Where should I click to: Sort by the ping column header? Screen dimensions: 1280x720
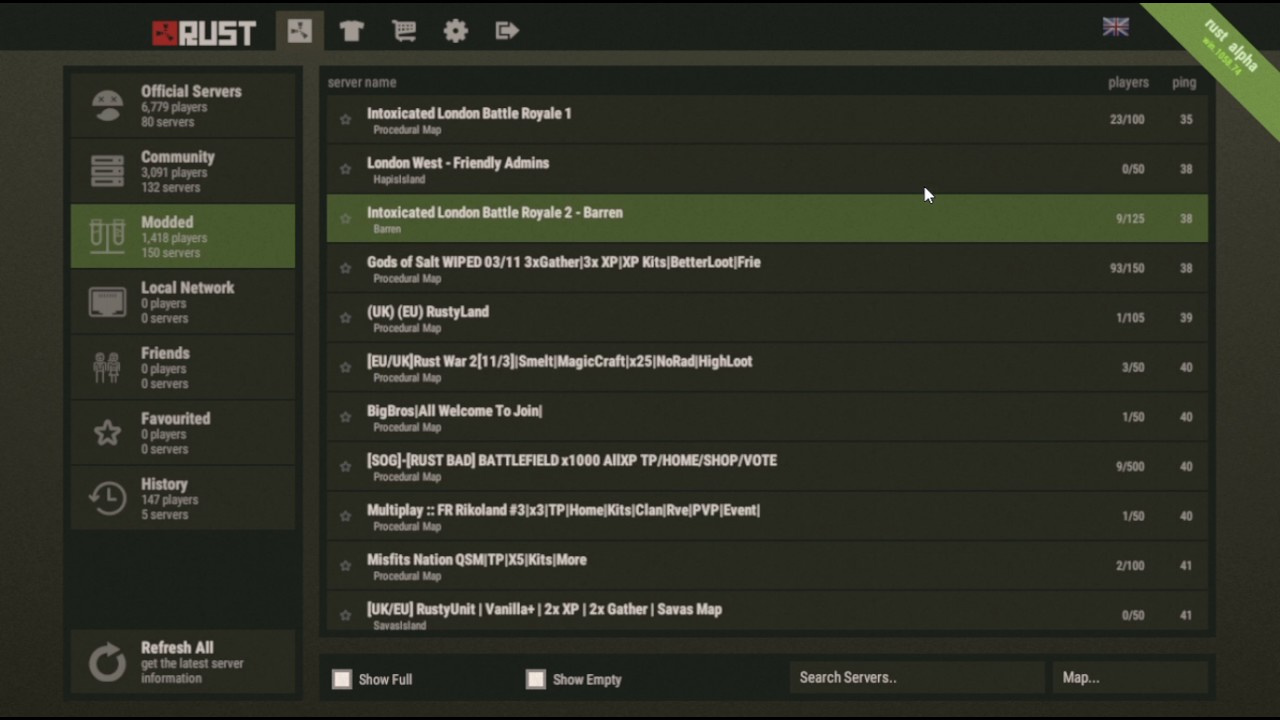tap(1184, 83)
